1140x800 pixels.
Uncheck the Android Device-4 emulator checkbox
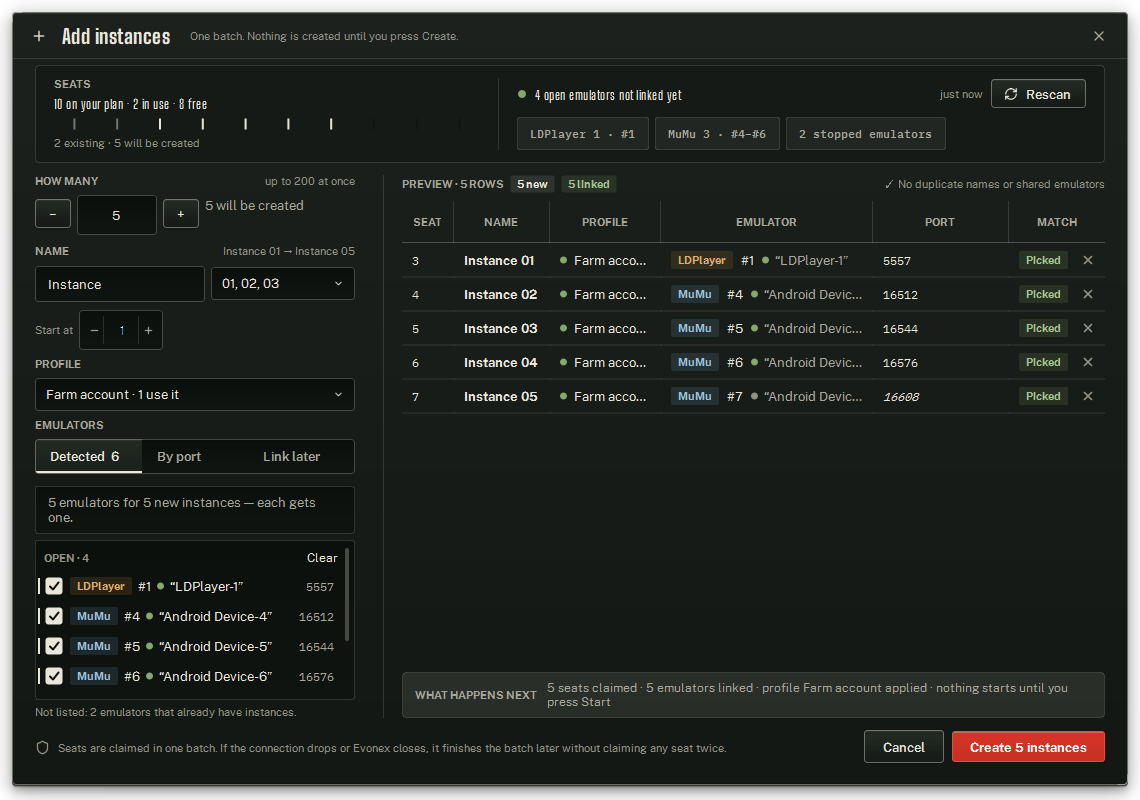click(x=54, y=616)
